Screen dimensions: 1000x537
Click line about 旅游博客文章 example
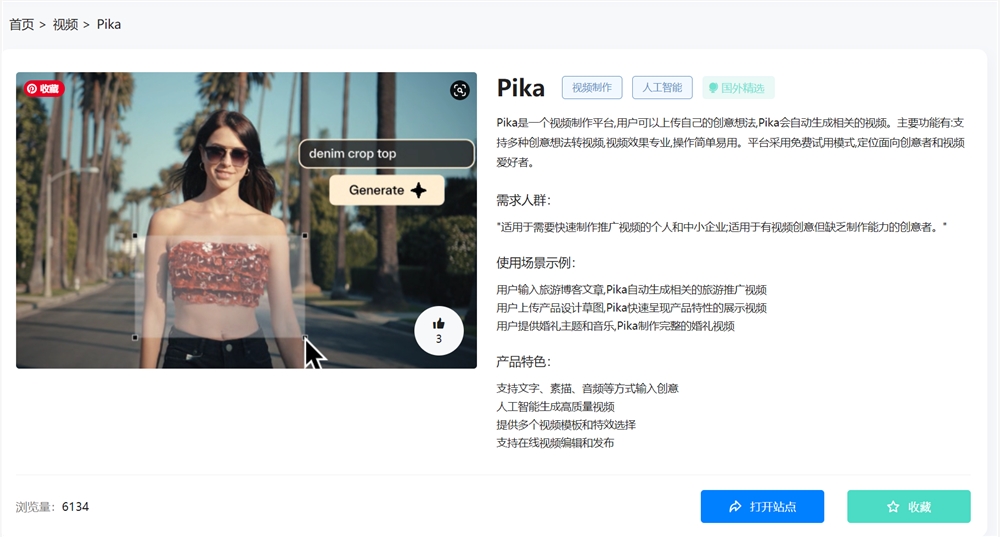[x=631, y=290]
